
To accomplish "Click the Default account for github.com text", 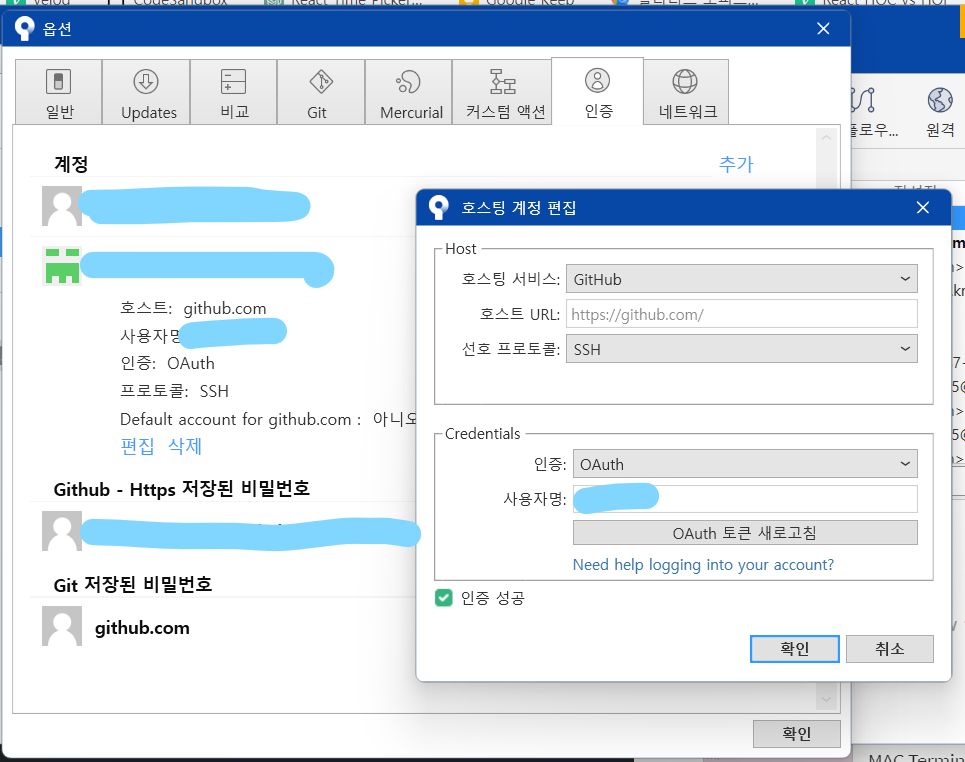I will tap(269, 419).
